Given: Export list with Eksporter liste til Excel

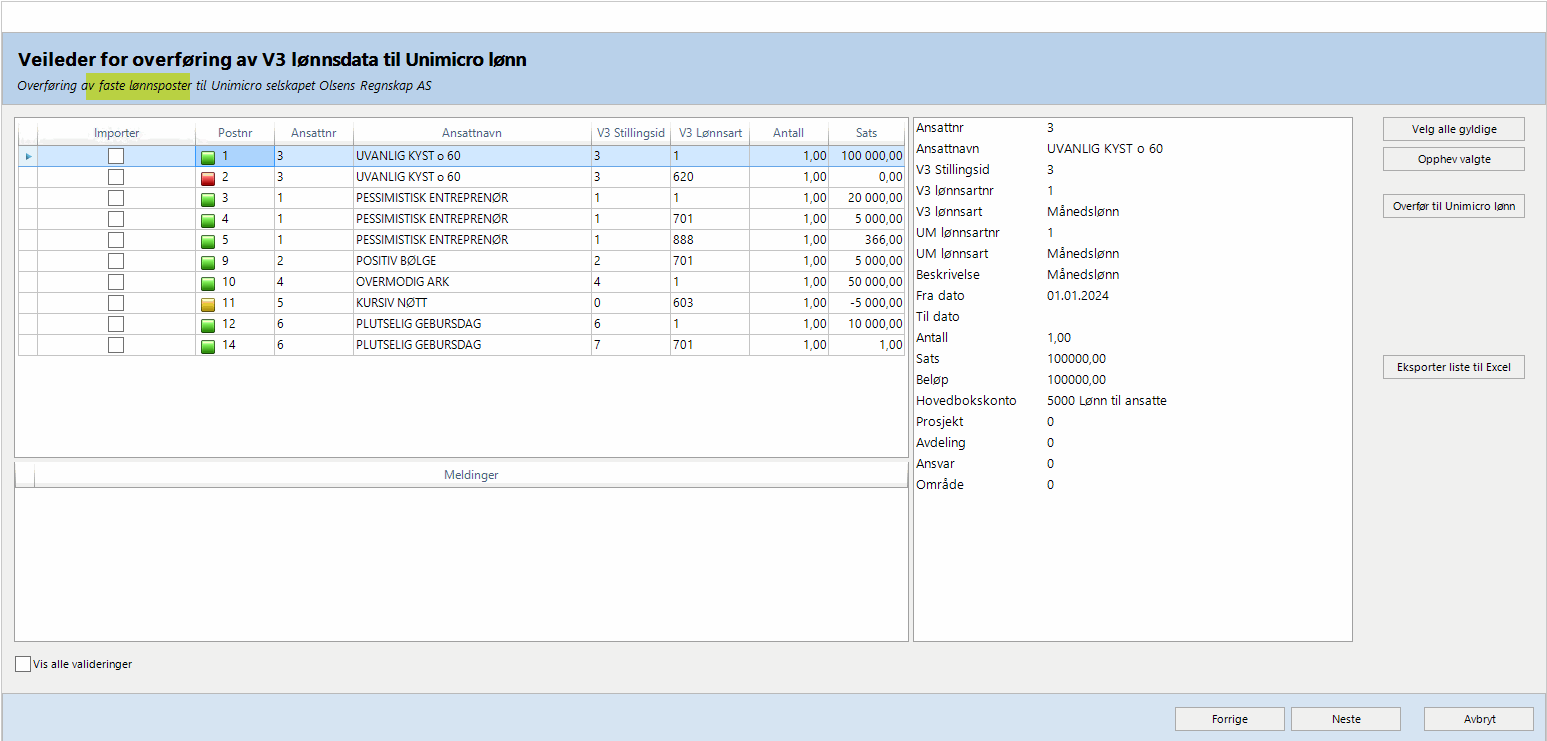Looking at the screenshot, I should tap(1453, 368).
